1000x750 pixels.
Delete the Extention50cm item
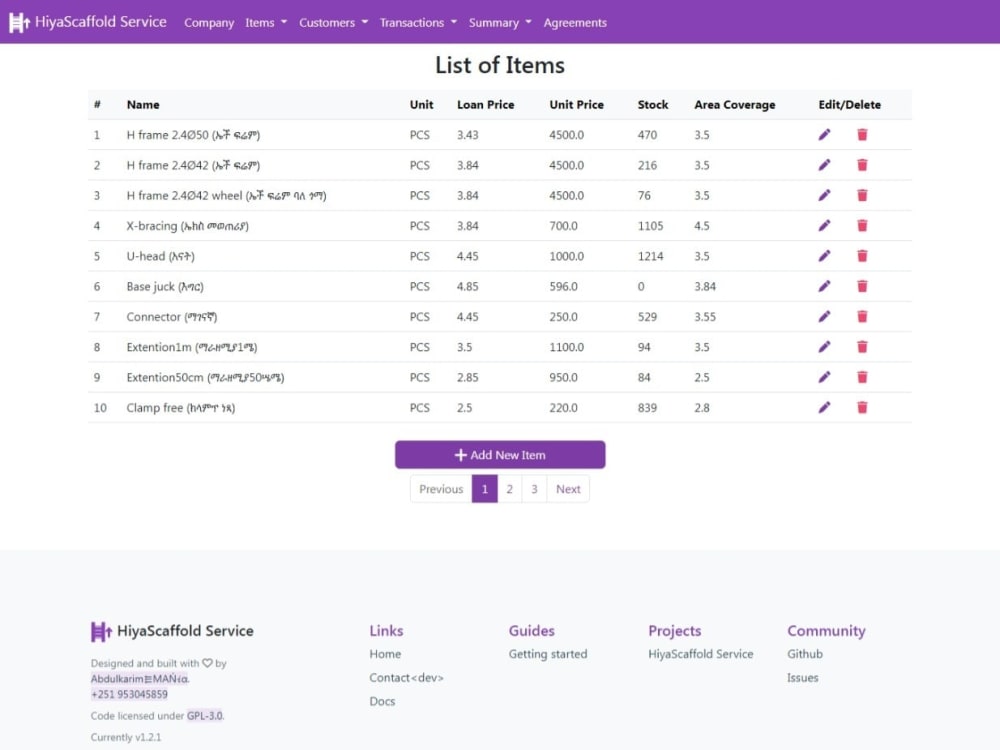[x=862, y=378]
